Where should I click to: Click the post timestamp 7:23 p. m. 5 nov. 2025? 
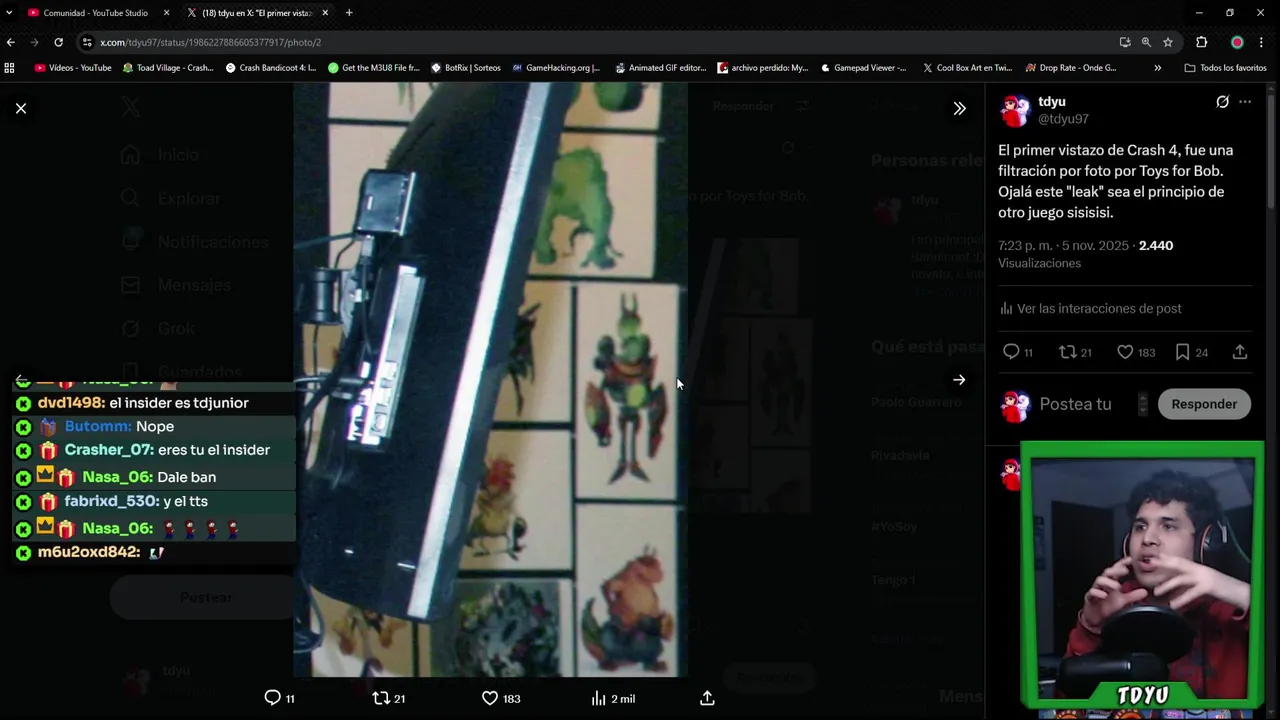pyautogui.click(x=1063, y=245)
